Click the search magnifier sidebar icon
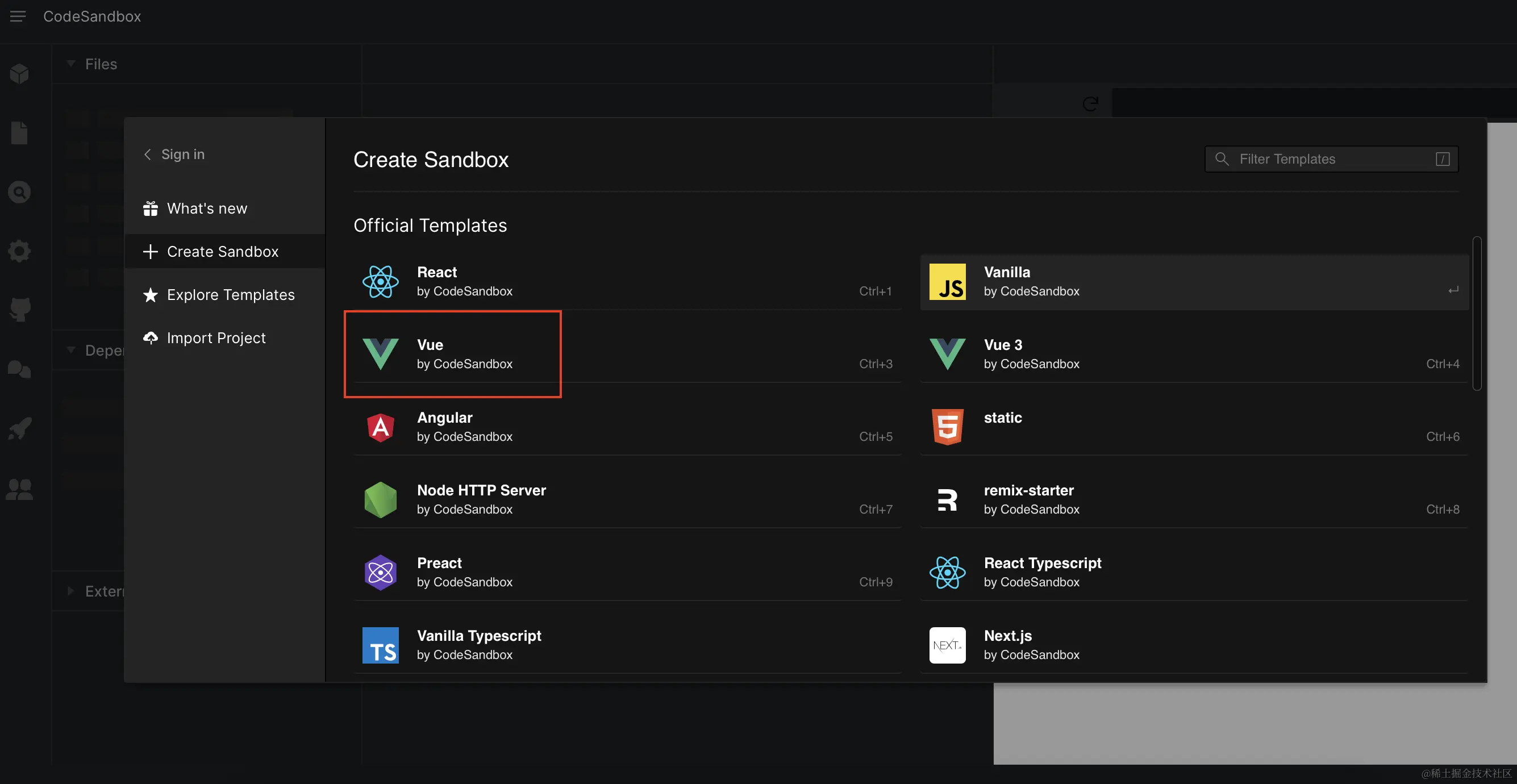 (x=19, y=192)
